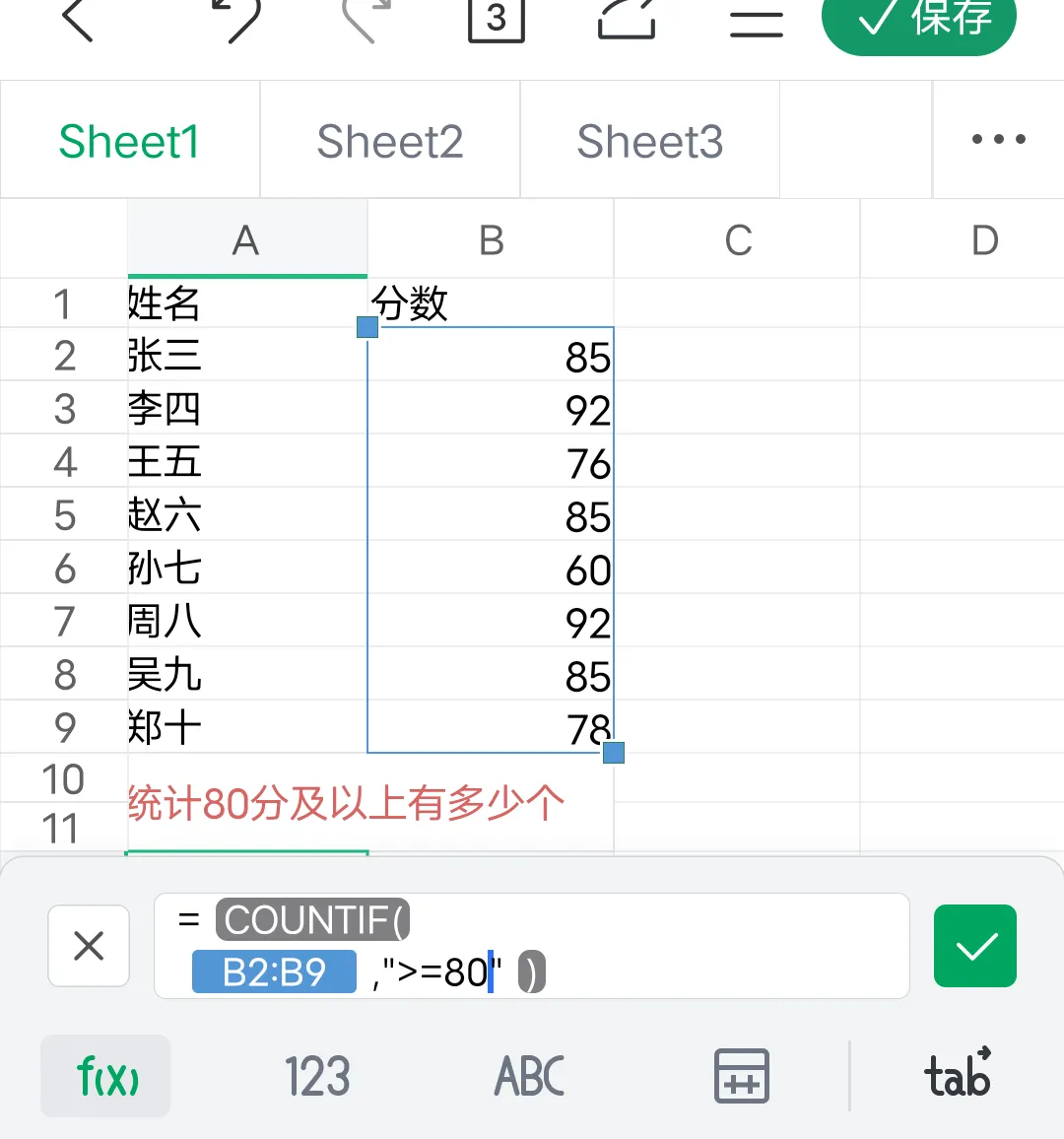
Task: Expand more sheets via three-dots button
Action: pos(998,140)
